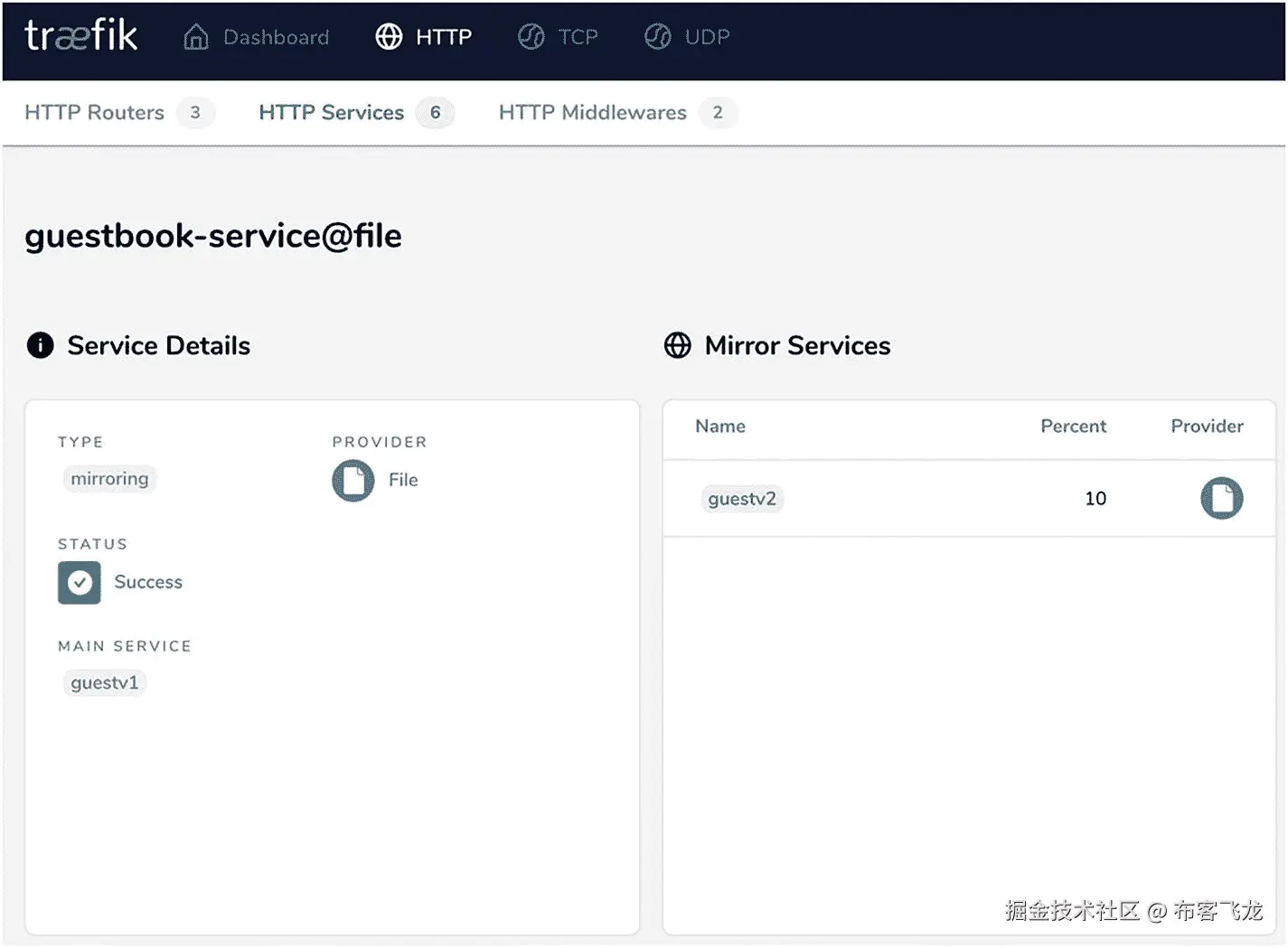The width and height of the screenshot is (1288, 948).
Task: Click the guestv2 row provider file icon
Action: [x=1221, y=498]
